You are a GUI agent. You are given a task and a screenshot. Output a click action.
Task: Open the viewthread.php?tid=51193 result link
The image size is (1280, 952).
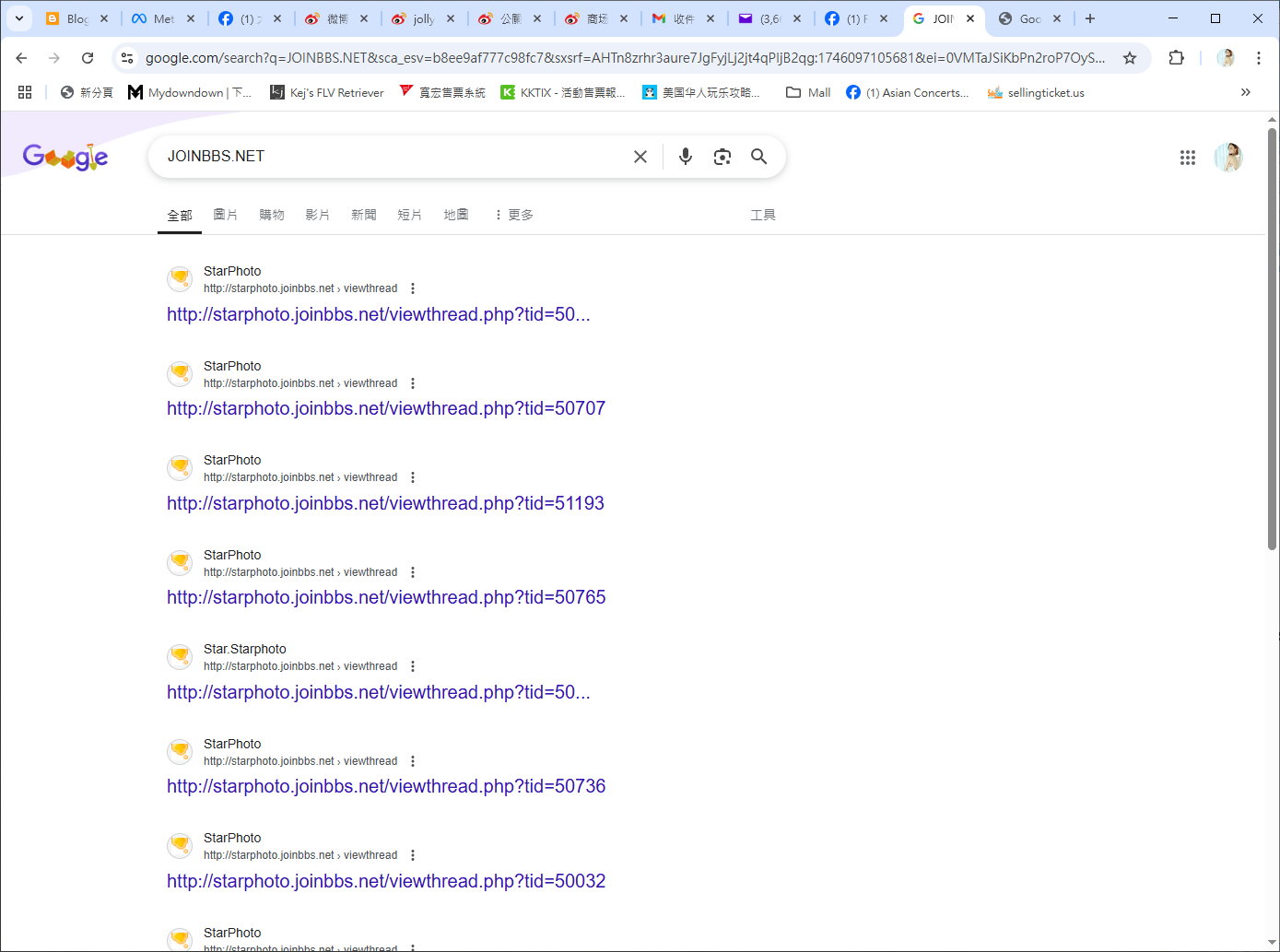coord(385,503)
